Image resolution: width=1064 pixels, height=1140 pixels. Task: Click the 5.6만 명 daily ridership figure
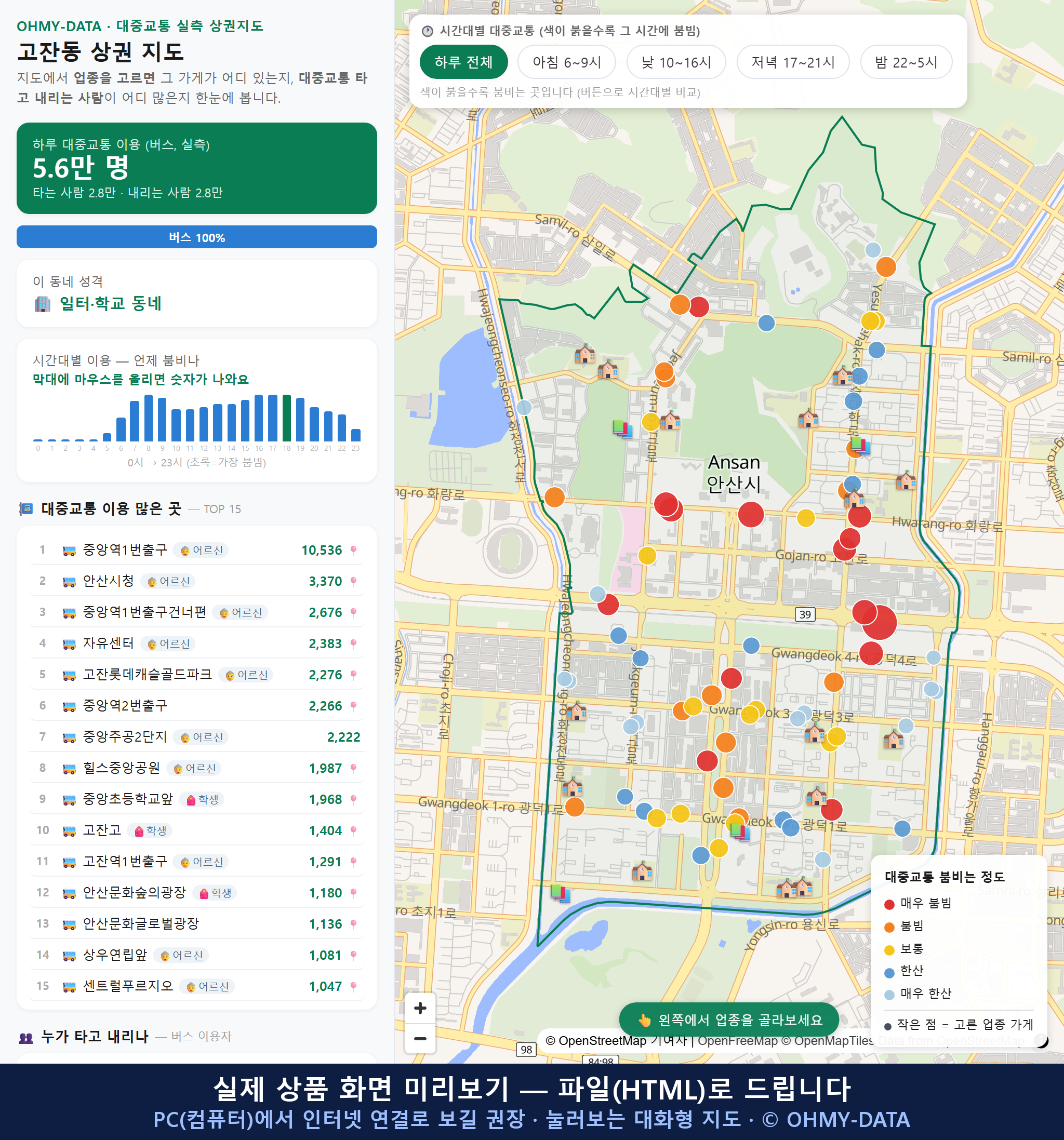[81, 168]
